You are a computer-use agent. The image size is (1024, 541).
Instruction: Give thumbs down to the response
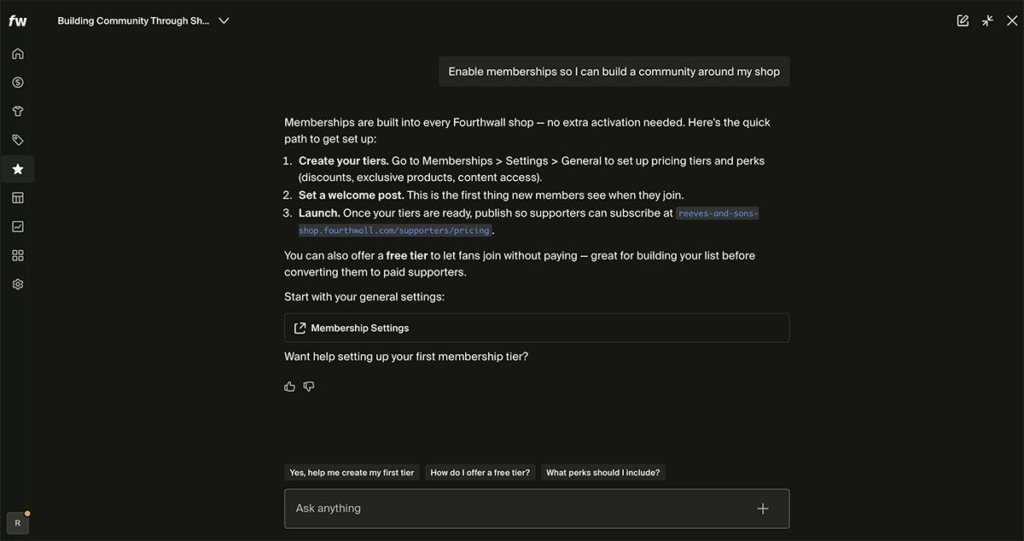(309, 387)
